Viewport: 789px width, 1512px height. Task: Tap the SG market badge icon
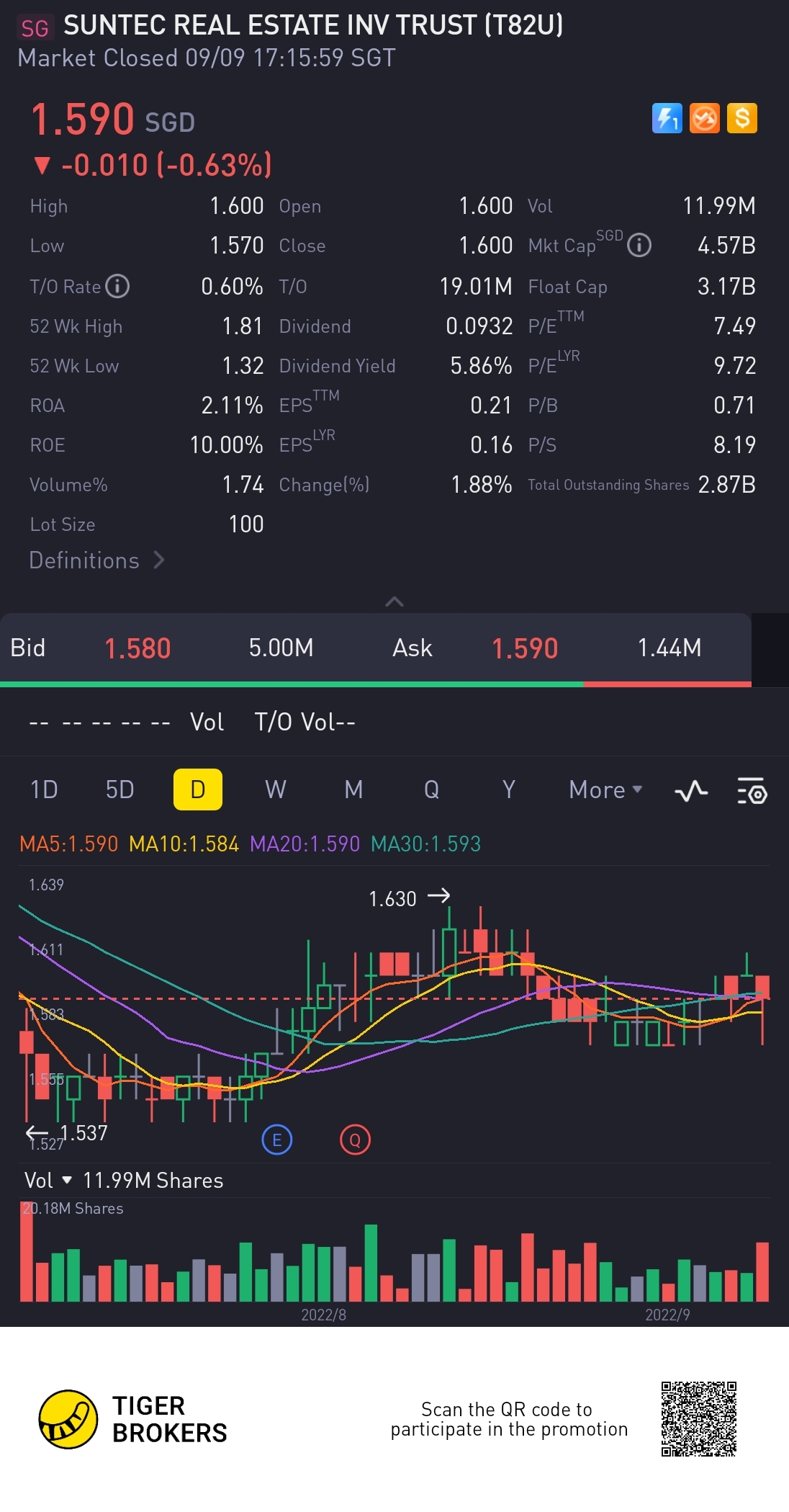point(35,28)
